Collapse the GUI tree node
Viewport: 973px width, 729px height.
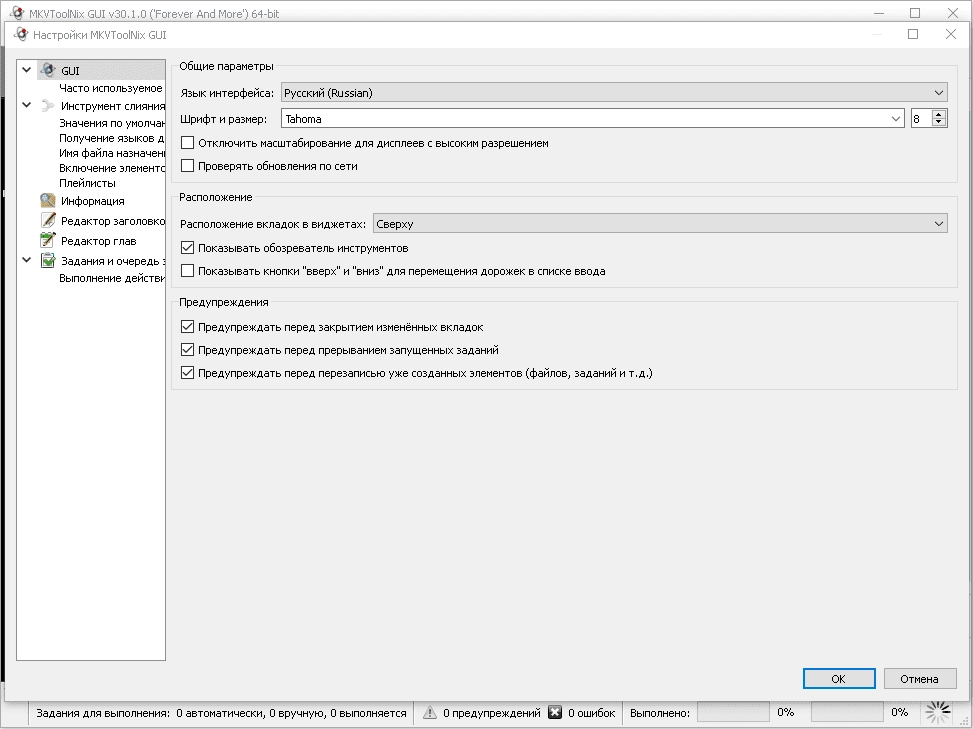[27, 70]
